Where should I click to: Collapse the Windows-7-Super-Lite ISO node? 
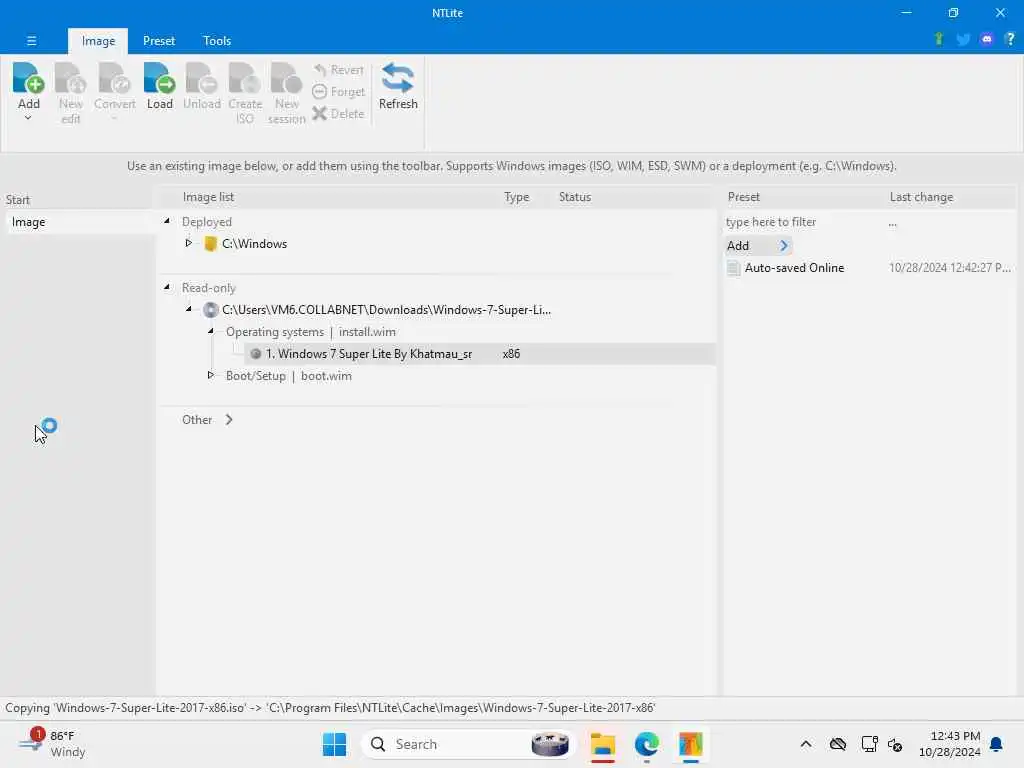189,309
